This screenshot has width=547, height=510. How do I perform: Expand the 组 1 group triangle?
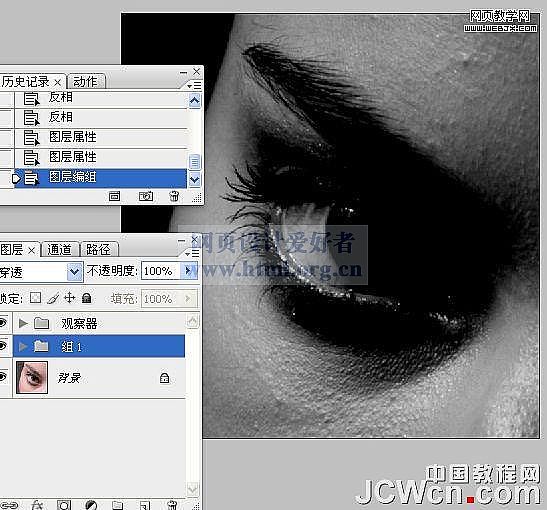click(23, 346)
